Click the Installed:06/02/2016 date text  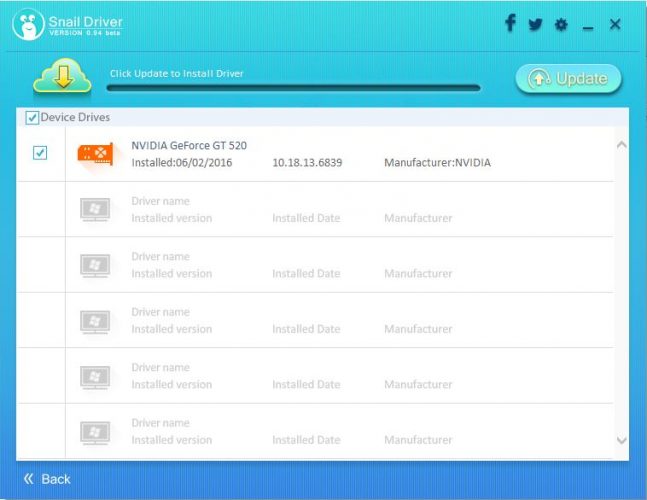182,163
